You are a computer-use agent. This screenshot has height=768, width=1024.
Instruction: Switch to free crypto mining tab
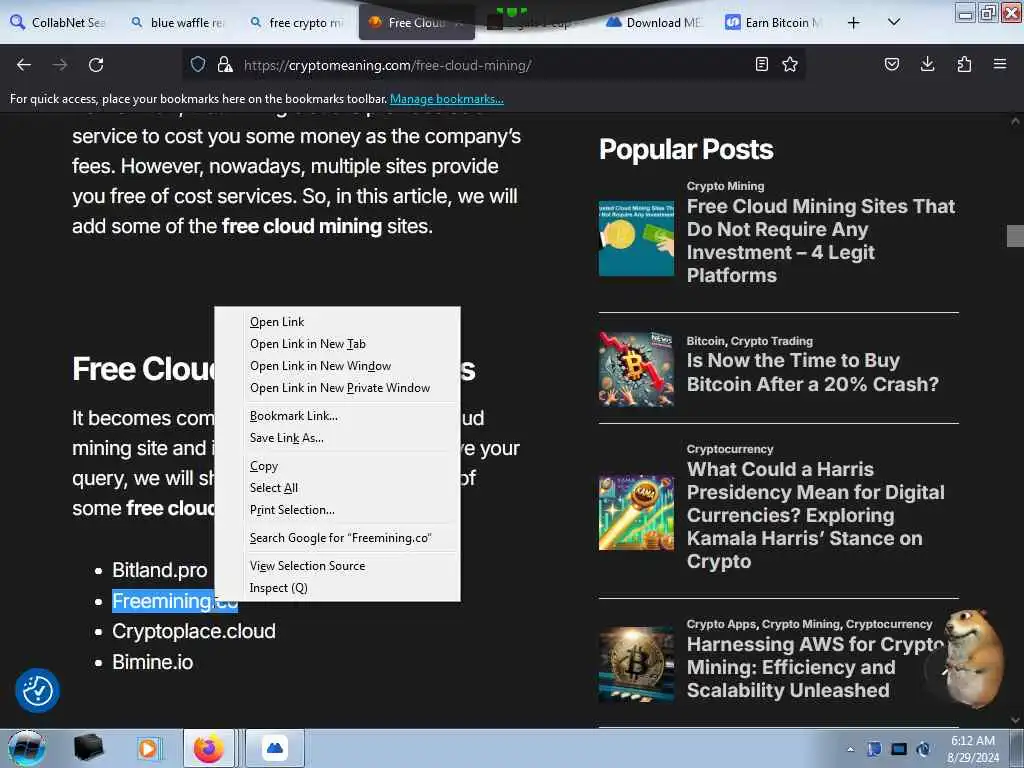coord(297,23)
